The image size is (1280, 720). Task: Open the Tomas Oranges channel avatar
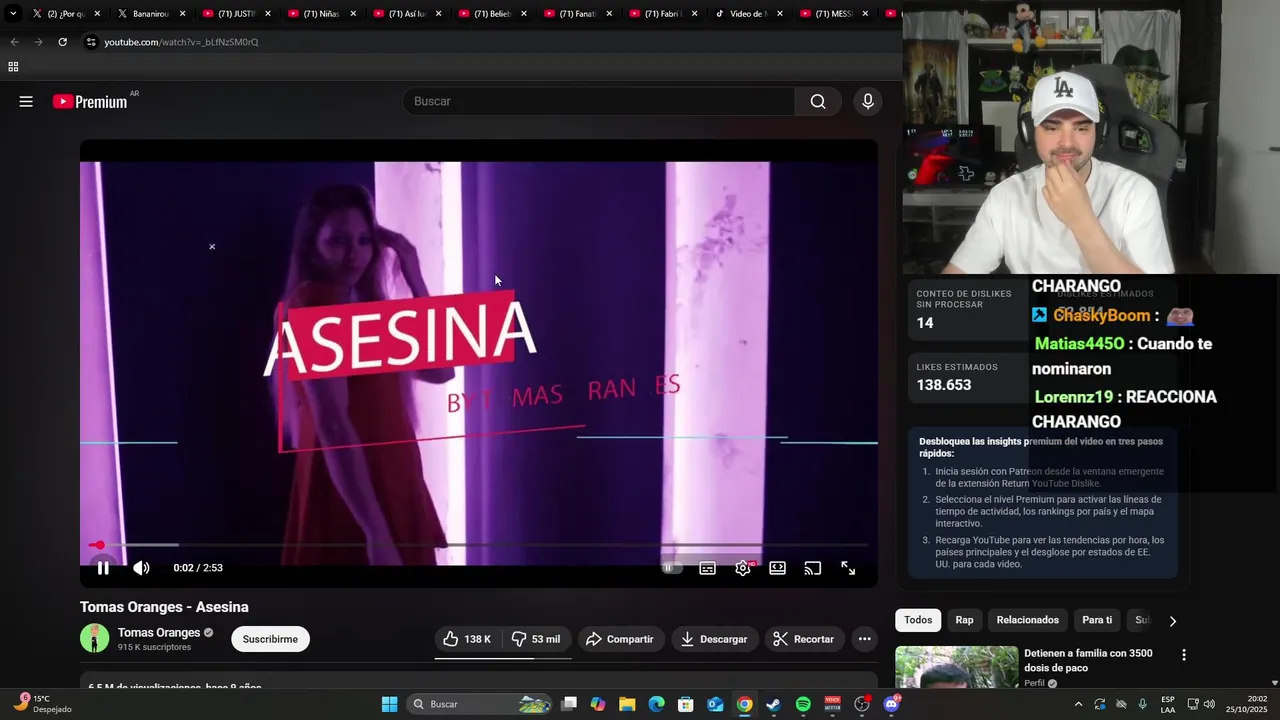pyautogui.click(x=95, y=638)
